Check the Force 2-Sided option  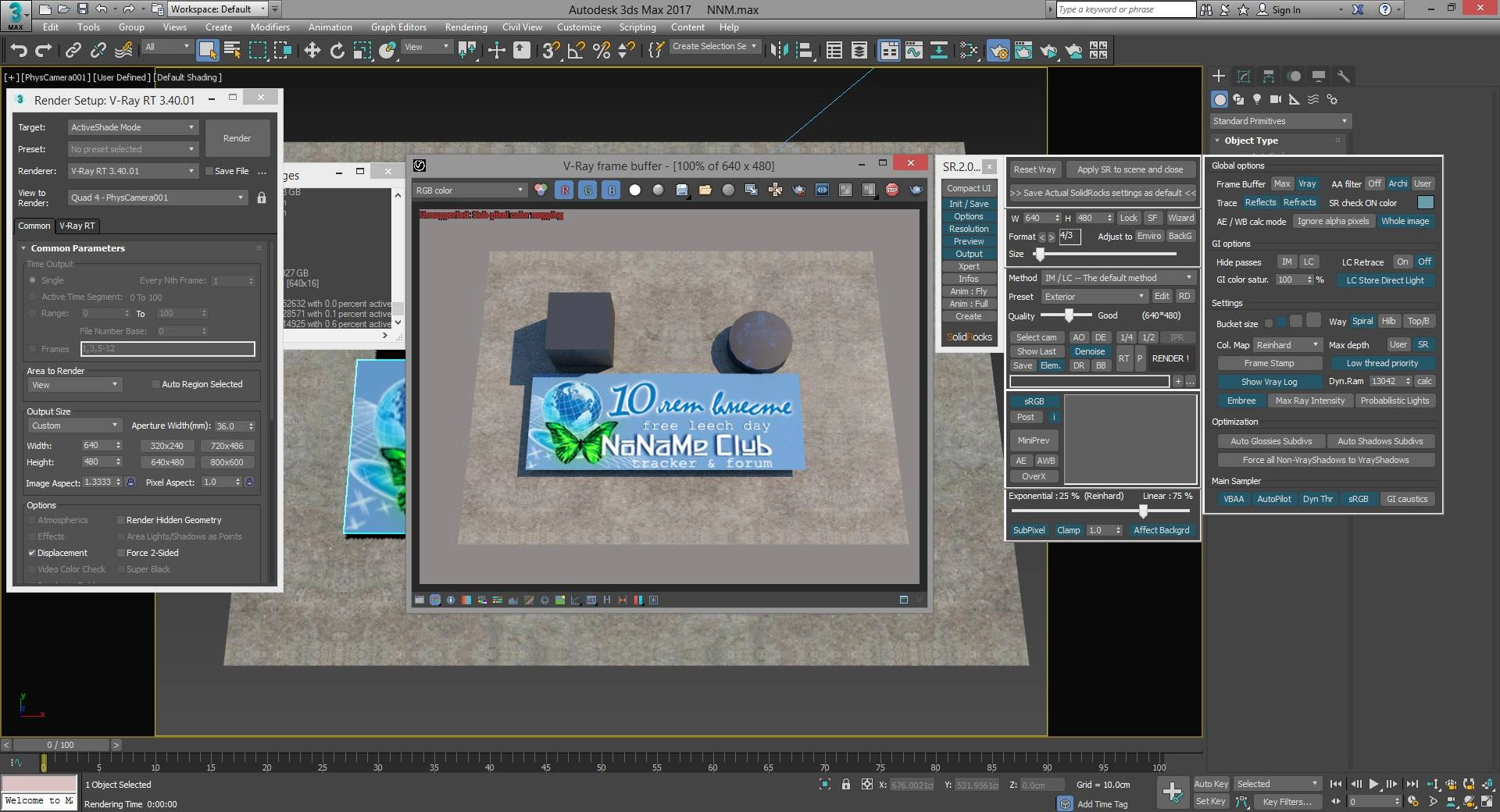coord(121,553)
